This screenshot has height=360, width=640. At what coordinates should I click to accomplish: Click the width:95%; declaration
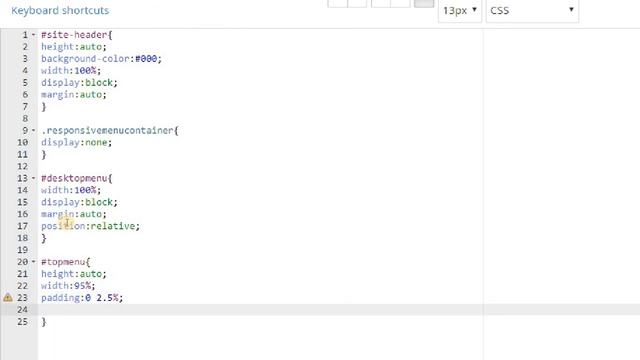pos(68,286)
